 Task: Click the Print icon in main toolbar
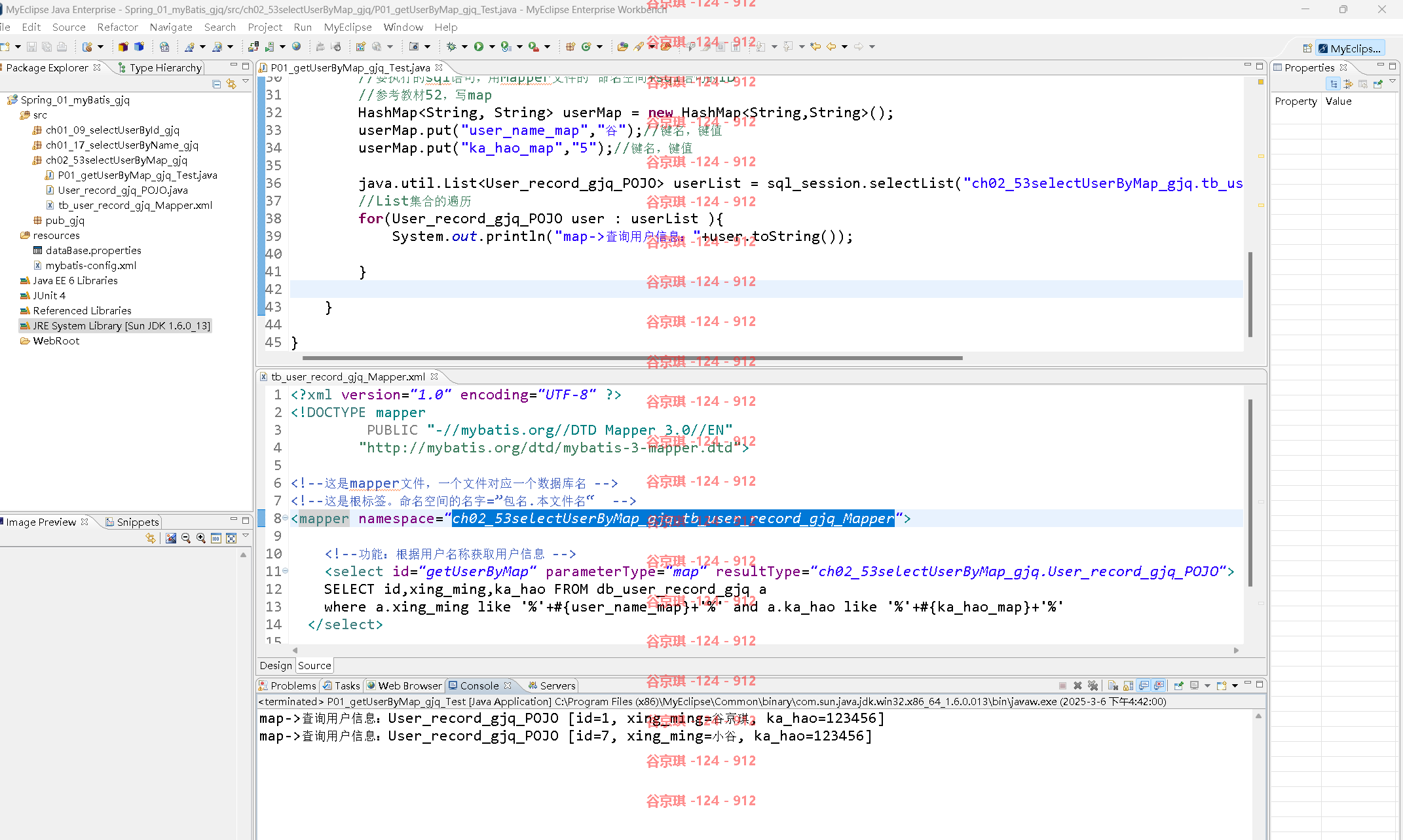coord(62,46)
